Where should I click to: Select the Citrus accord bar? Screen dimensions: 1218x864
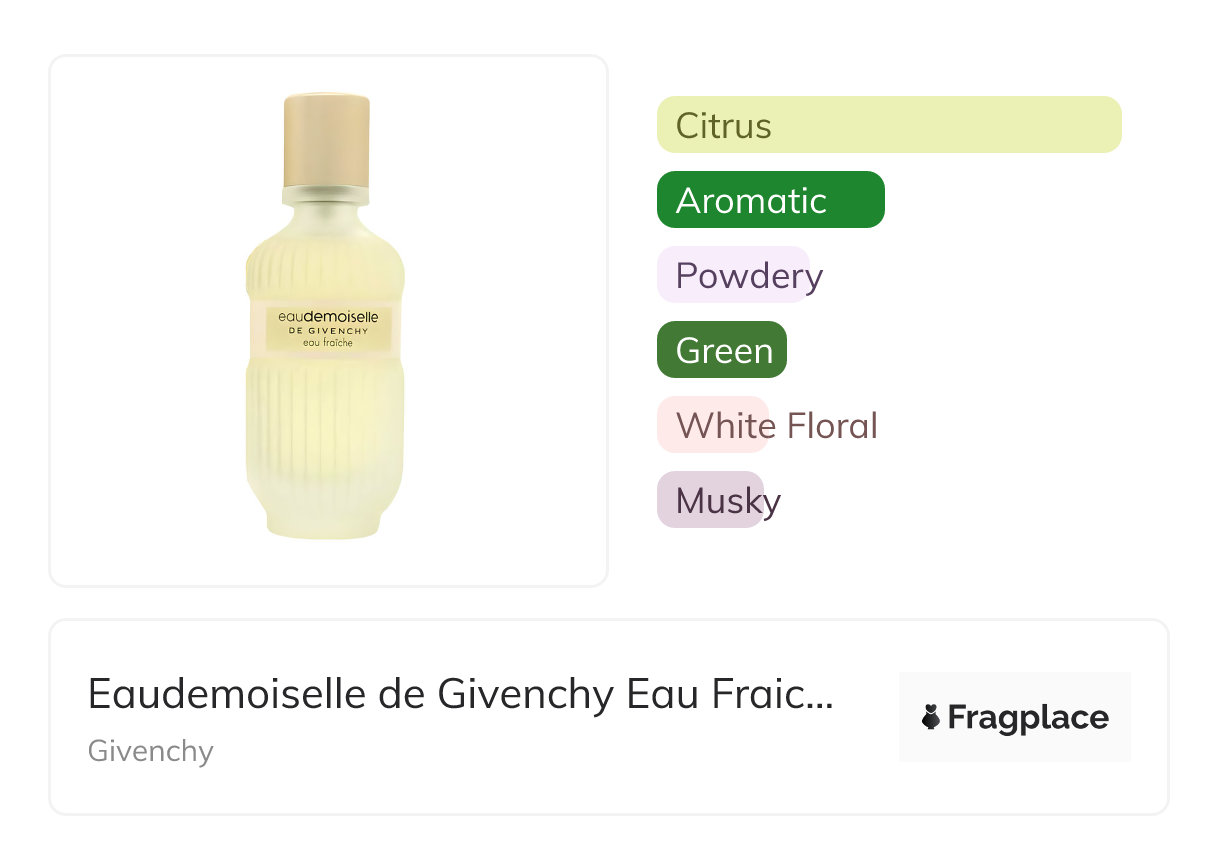coord(888,125)
